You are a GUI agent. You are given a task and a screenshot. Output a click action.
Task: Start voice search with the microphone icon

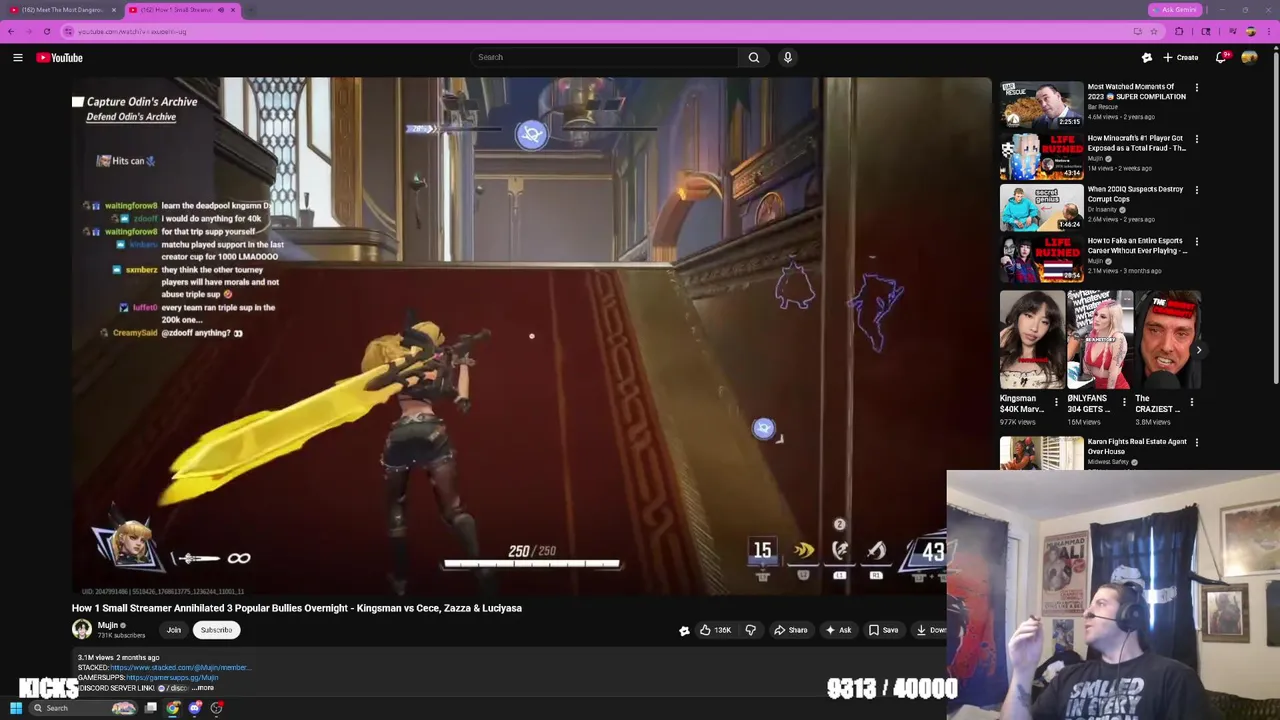(x=788, y=57)
